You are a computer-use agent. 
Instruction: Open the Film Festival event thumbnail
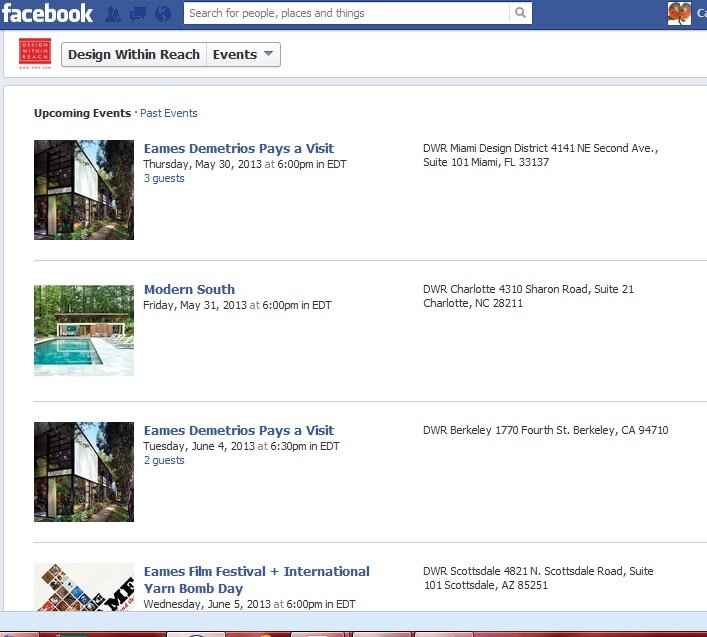point(84,587)
